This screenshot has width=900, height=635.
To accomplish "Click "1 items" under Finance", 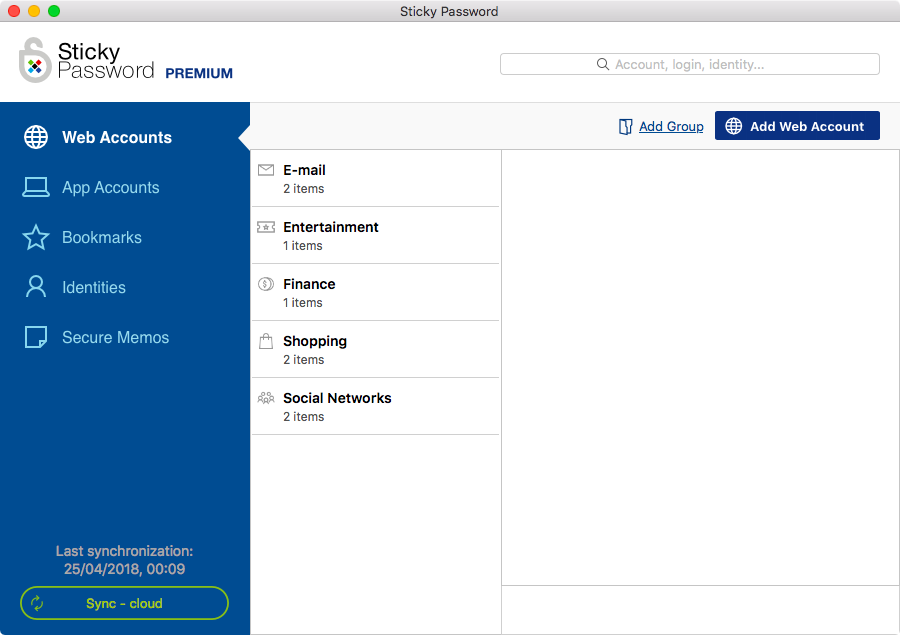I will coord(302,303).
